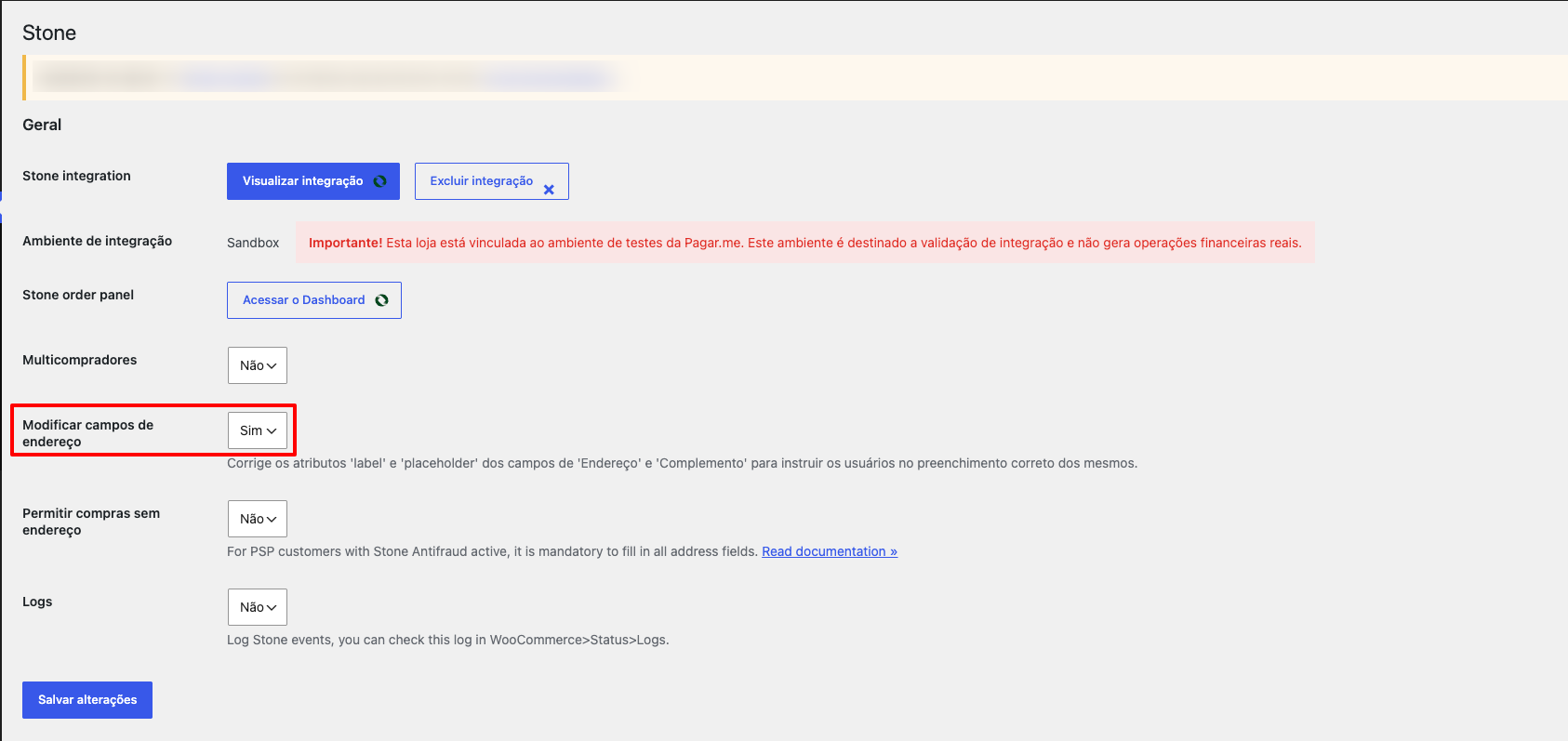Screen dimensions: 1568x741
Task: Click the Geral section heading
Action: (x=42, y=125)
